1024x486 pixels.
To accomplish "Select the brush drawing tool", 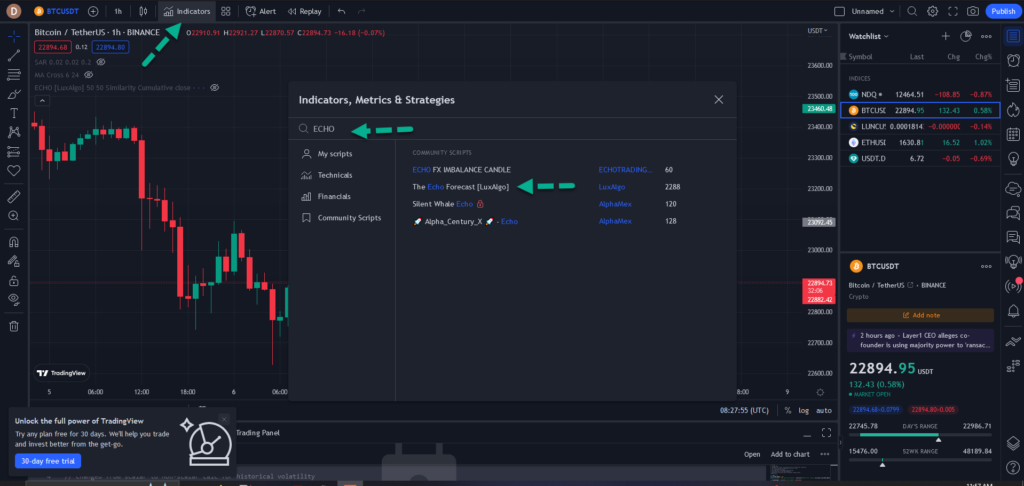I will click(14, 94).
